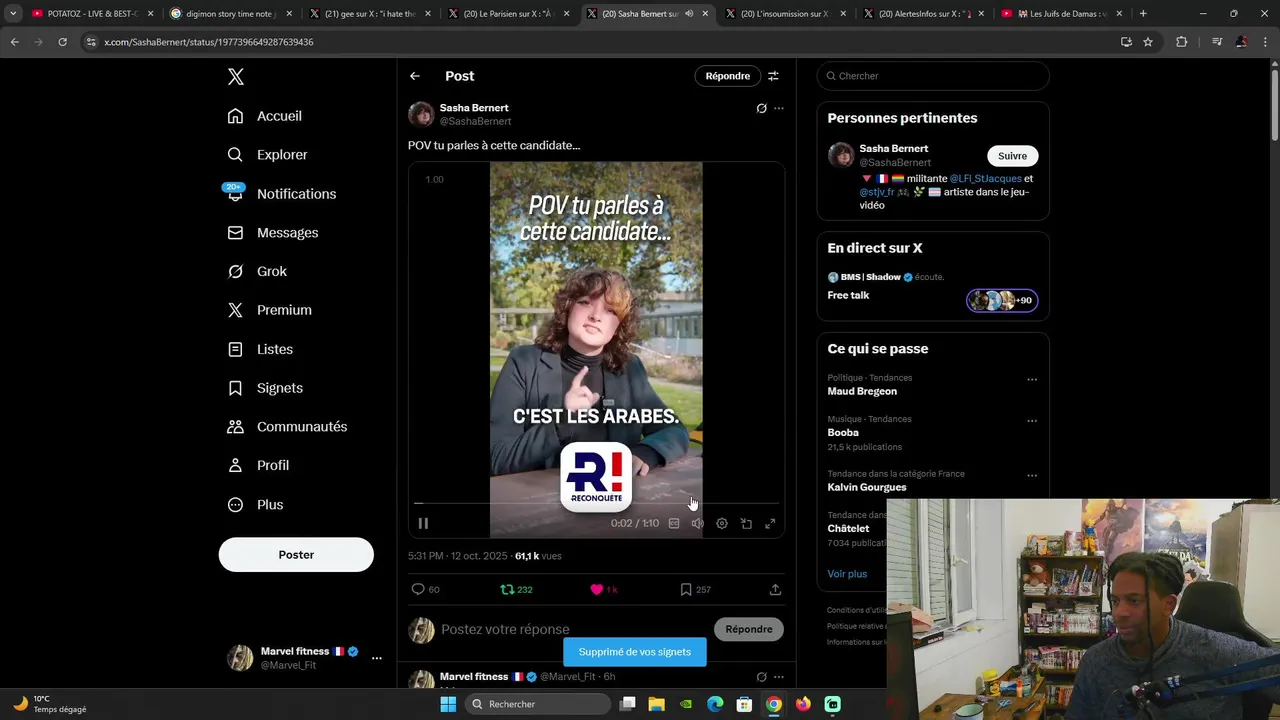The height and width of the screenshot is (720, 1280).
Task: Click Répondre button in post header
Action: pos(728,76)
